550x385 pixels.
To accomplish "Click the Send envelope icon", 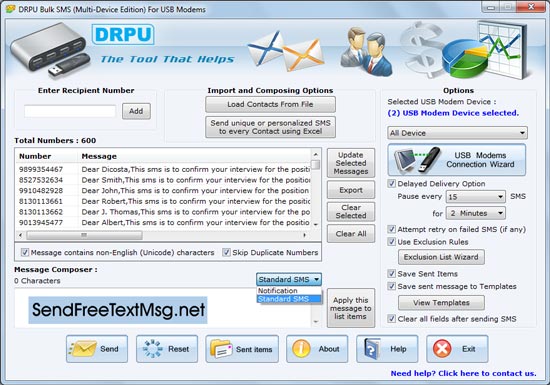I will click(83, 349).
